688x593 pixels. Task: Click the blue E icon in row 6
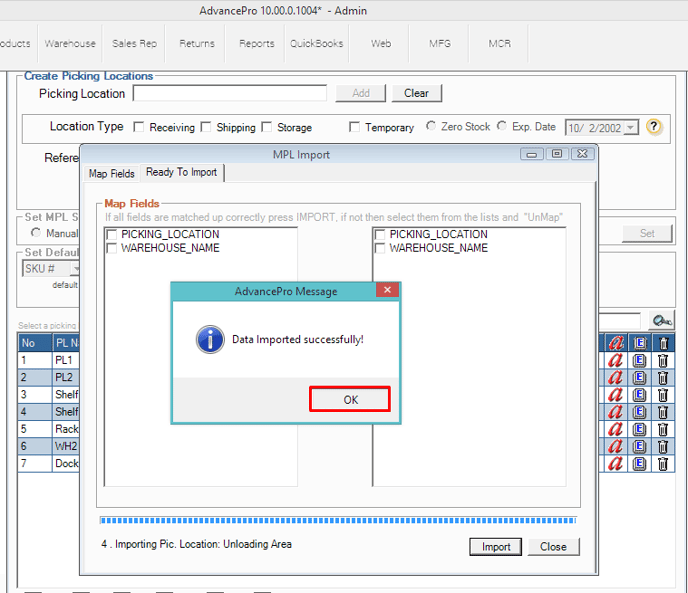point(640,446)
